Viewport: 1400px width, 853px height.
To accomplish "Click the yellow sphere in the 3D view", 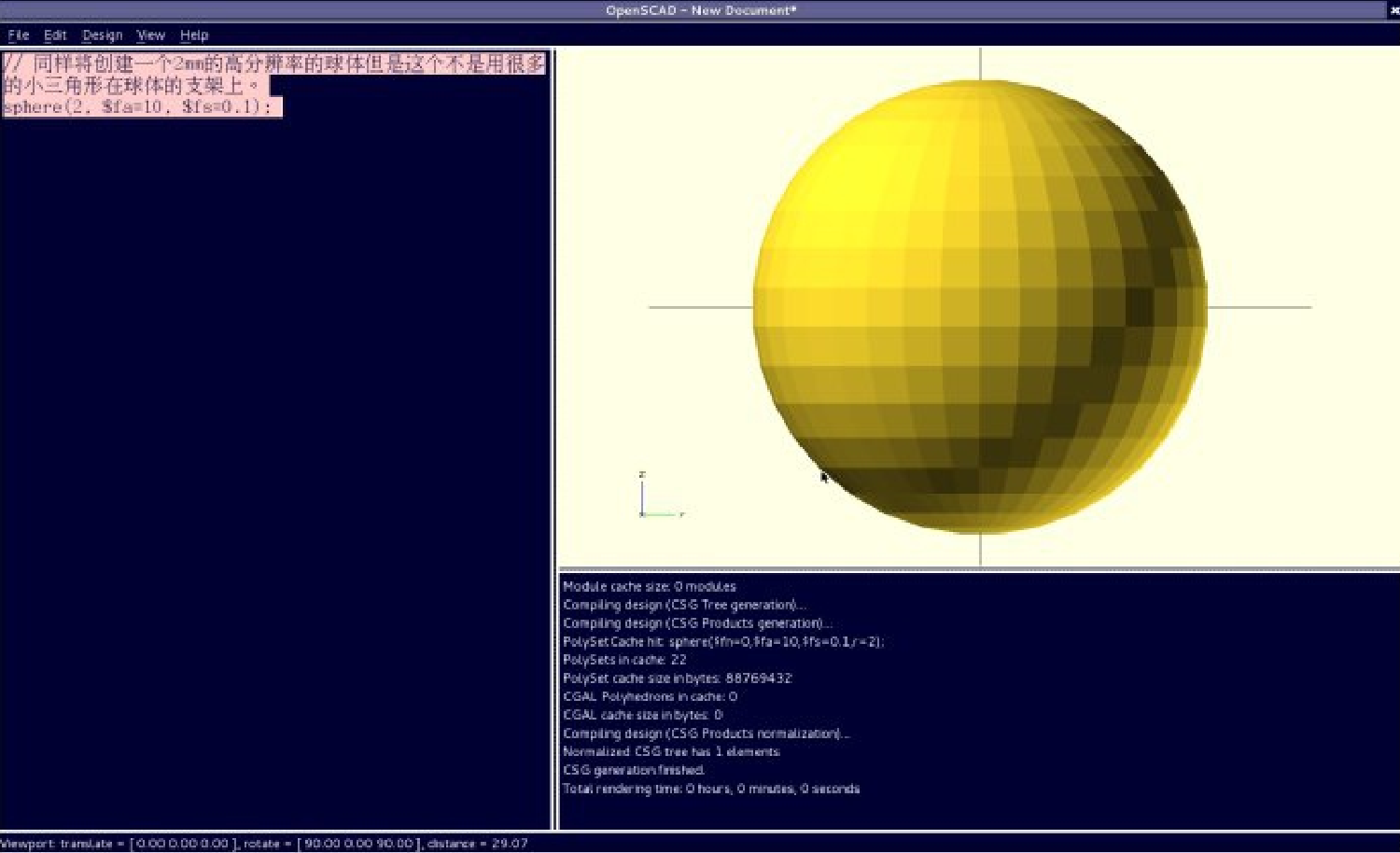I will tap(980, 306).
